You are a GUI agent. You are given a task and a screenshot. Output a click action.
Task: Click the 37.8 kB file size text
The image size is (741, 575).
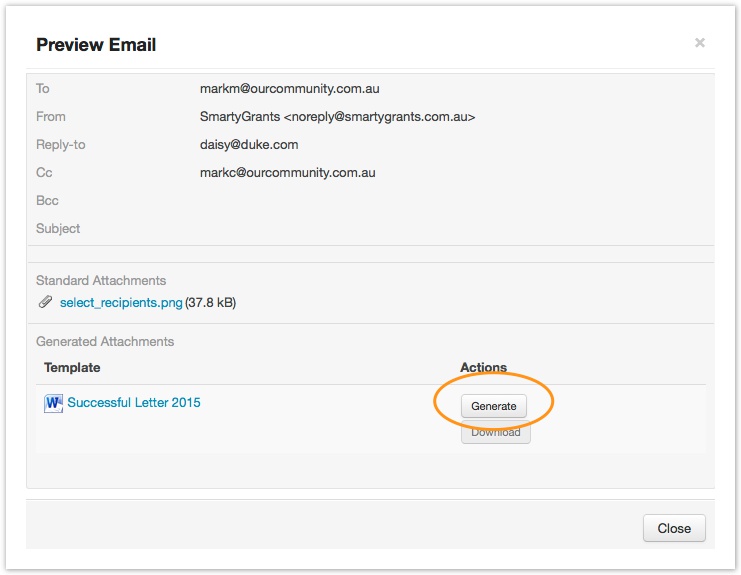[211, 302]
